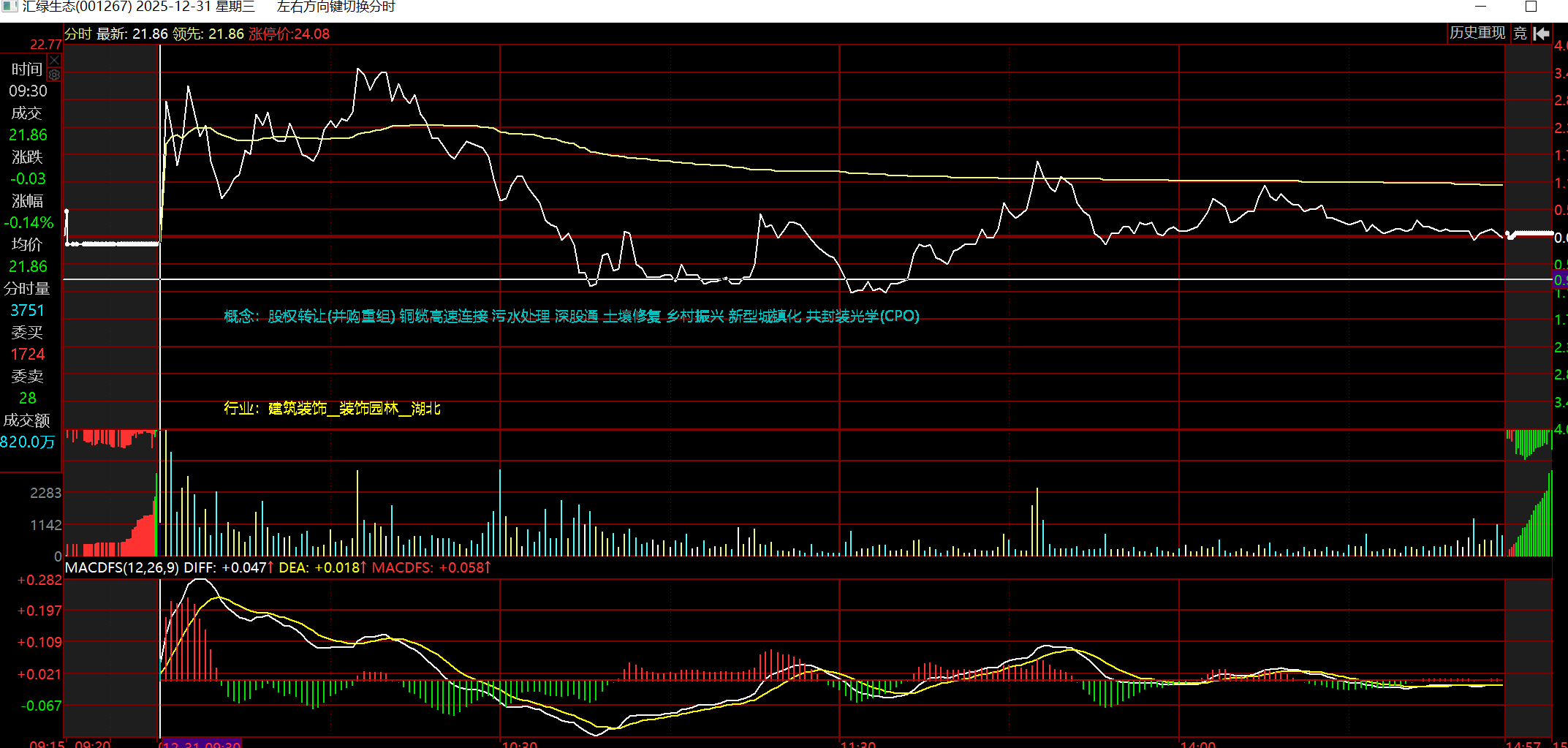Click the 土壤修复 concept tag
The image size is (1568, 748).
tap(632, 317)
